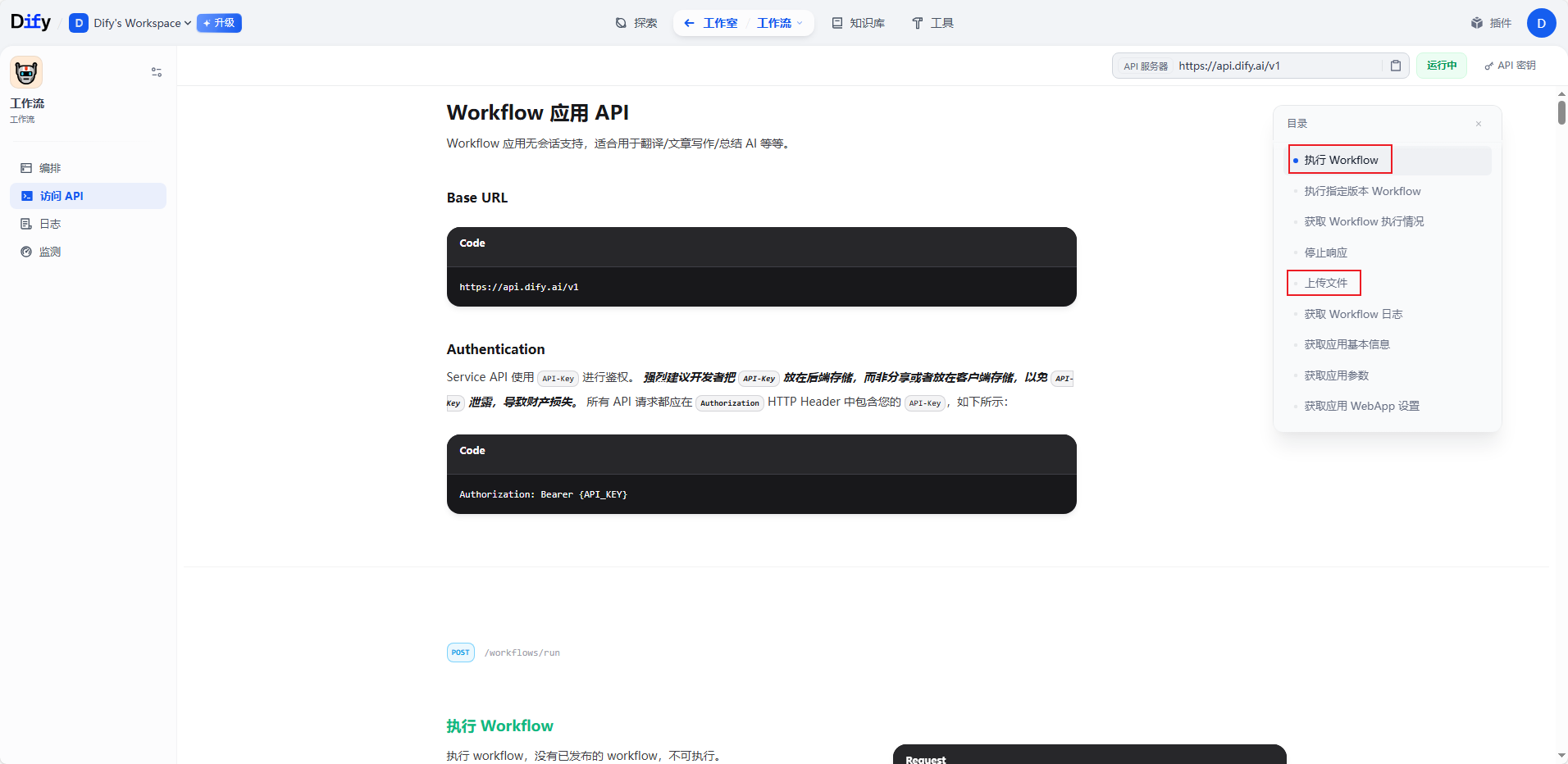Close the 目录 table of contents panel
The height and width of the screenshot is (764, 1568).
coord(1478,124)
